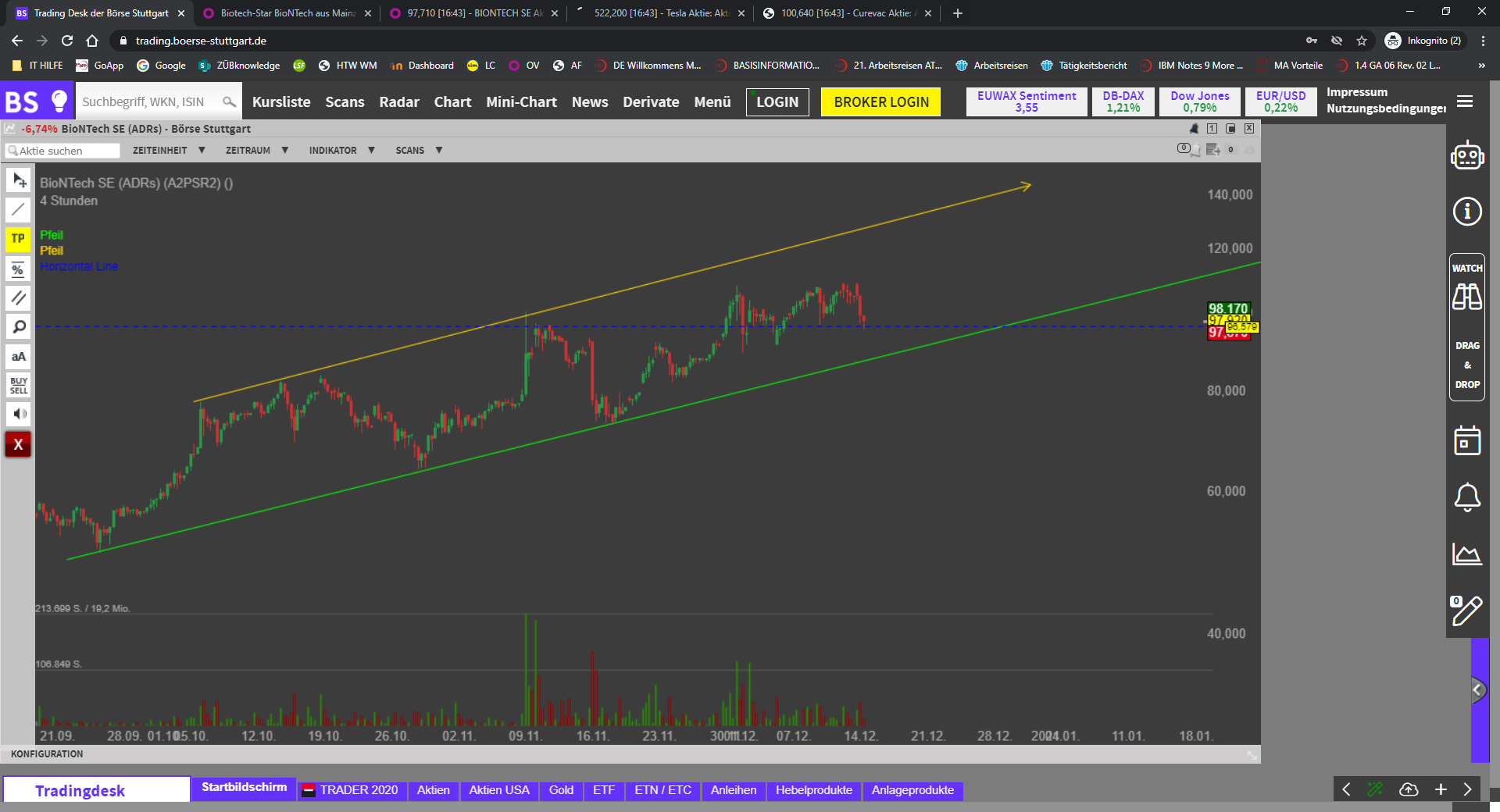This screenshot has height=812, width=1500.
Task: Click the EUR/USD ticker box
Action: pos(1280,101)
